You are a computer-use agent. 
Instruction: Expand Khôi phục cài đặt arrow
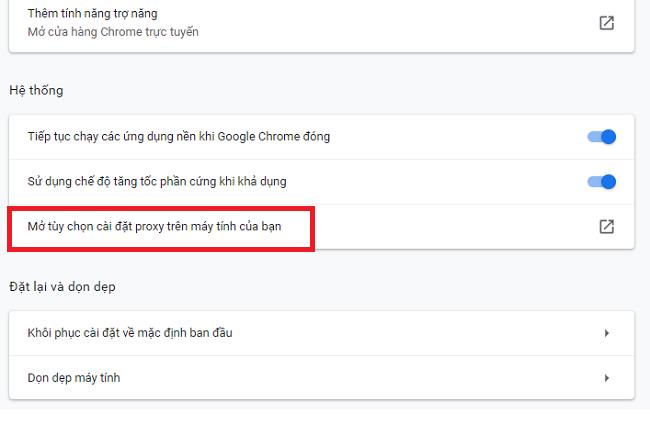(x=606, y=333)
